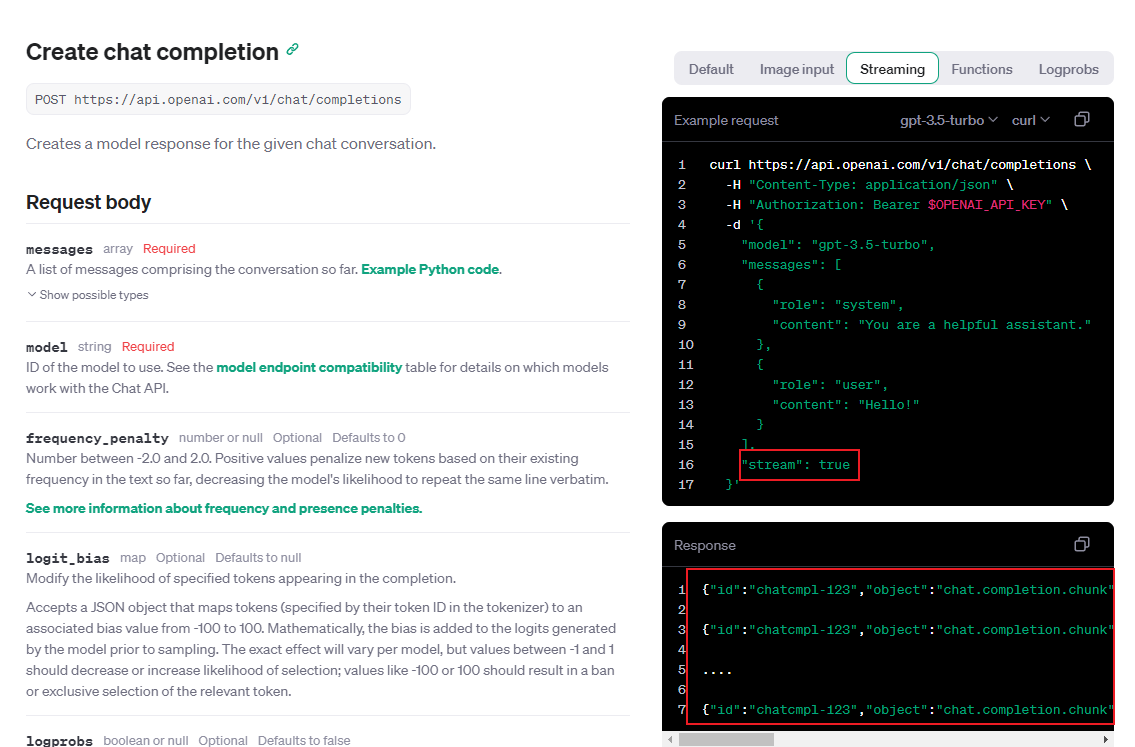1135x747 pixels.
Task: Open the model endpoint compatibility link
Action: [309, 367]
